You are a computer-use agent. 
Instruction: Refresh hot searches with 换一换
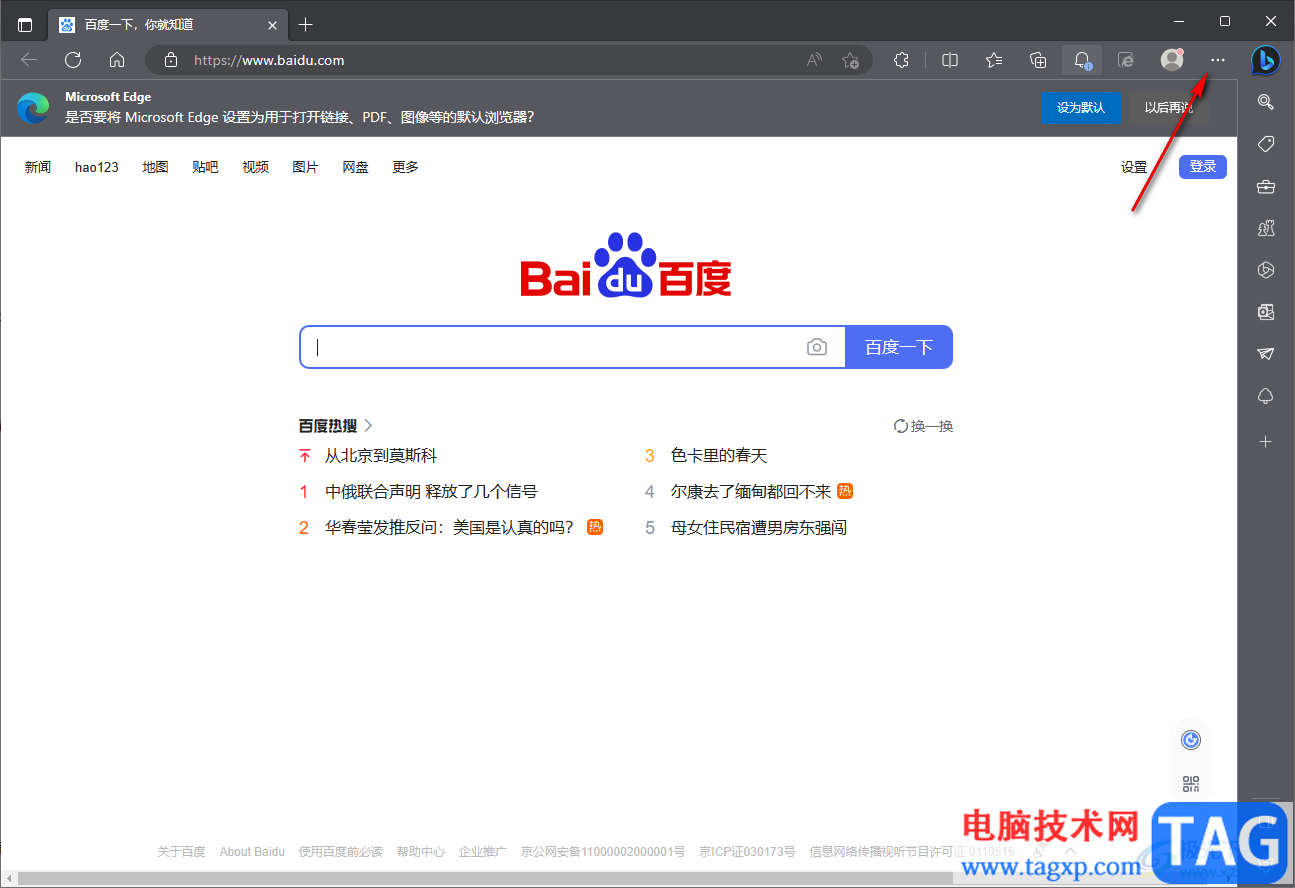(923, 426)
